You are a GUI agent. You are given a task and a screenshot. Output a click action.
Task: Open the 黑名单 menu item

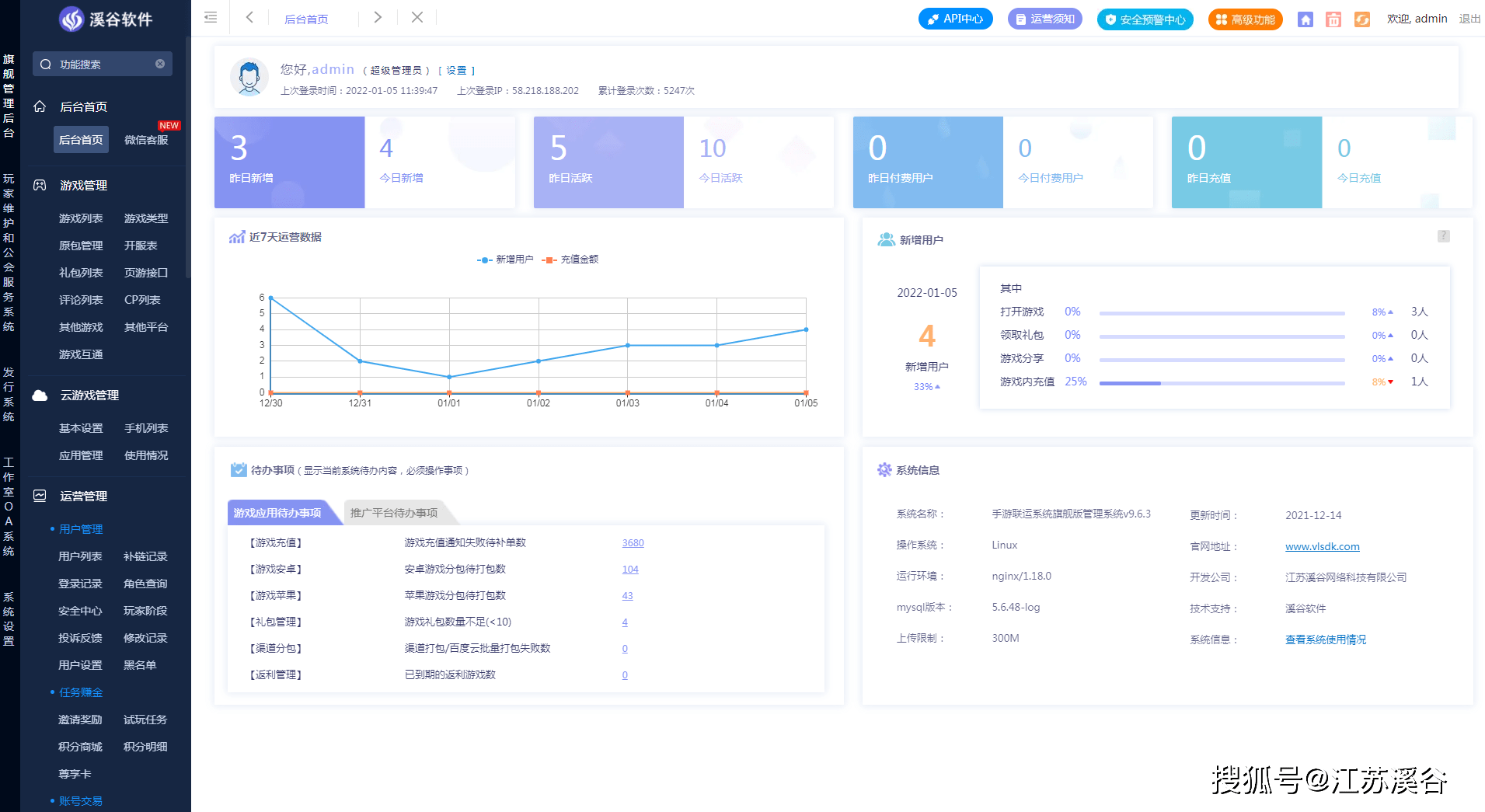pos(140,665)
